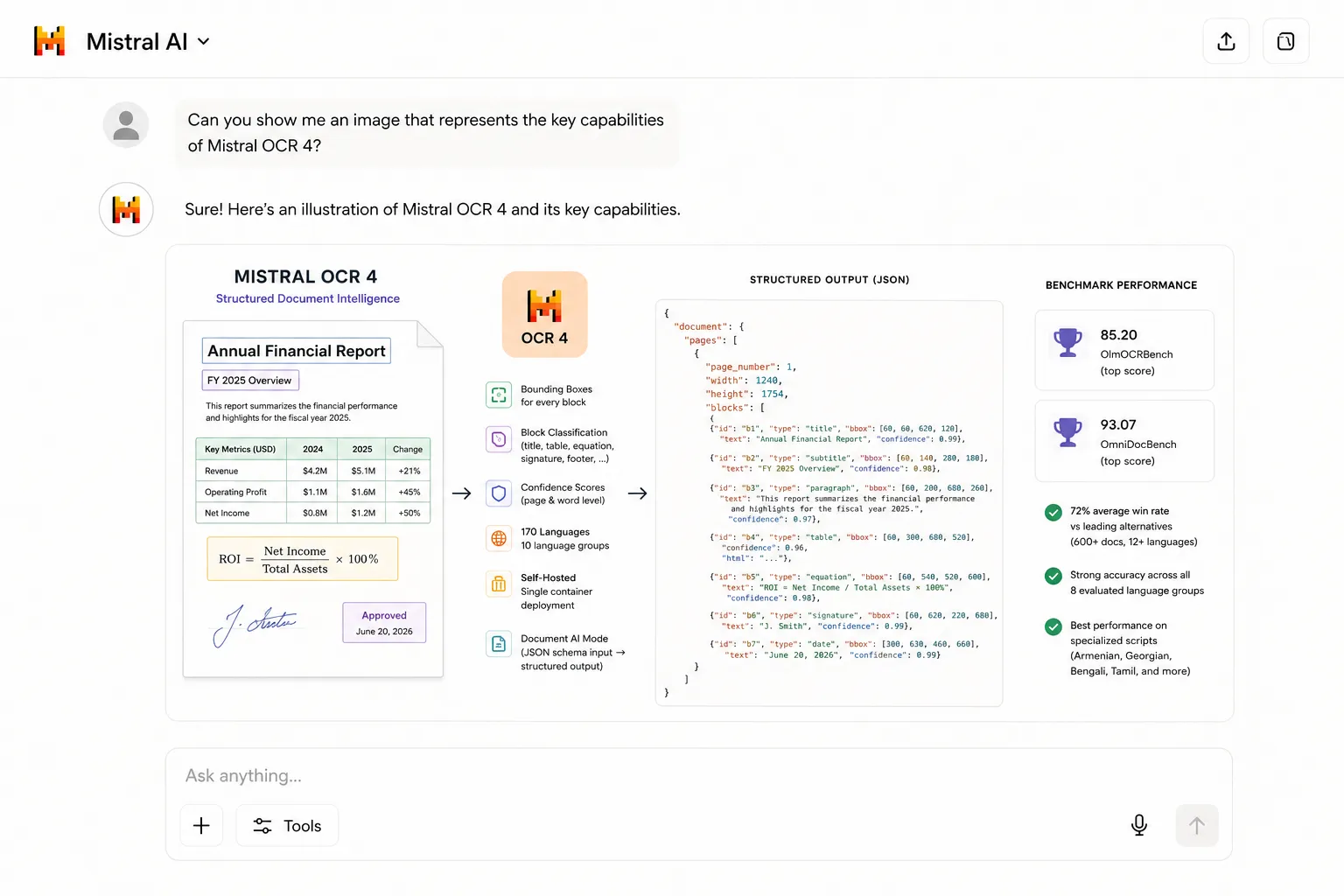Click the $1.6M cell
This screenshot has width=1344, height=896.
tap(363, 492)
